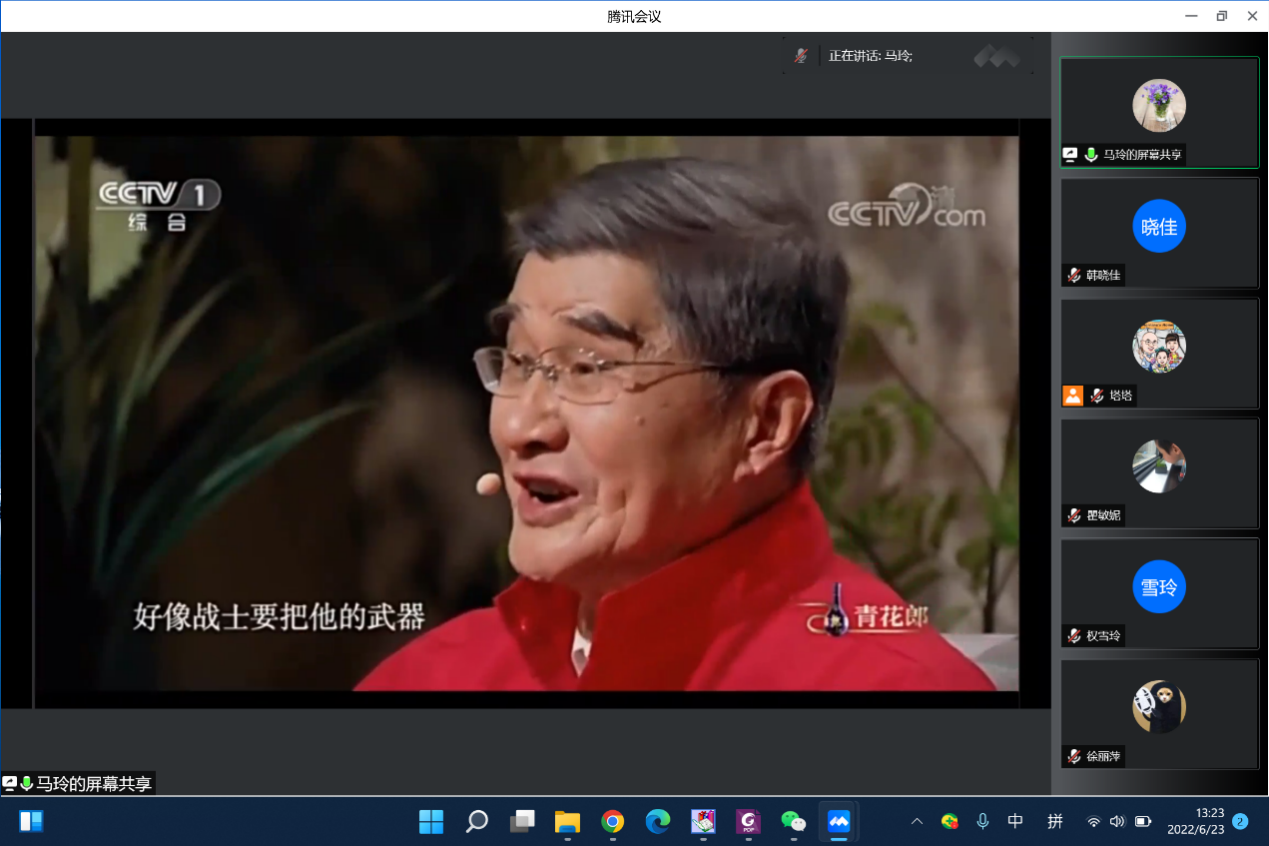The height and width of the screenshot is (846, 1269).
Task: Click 塔塔's cartoon family avatar
Action: pyautogui.click(x=1159, y=346)
